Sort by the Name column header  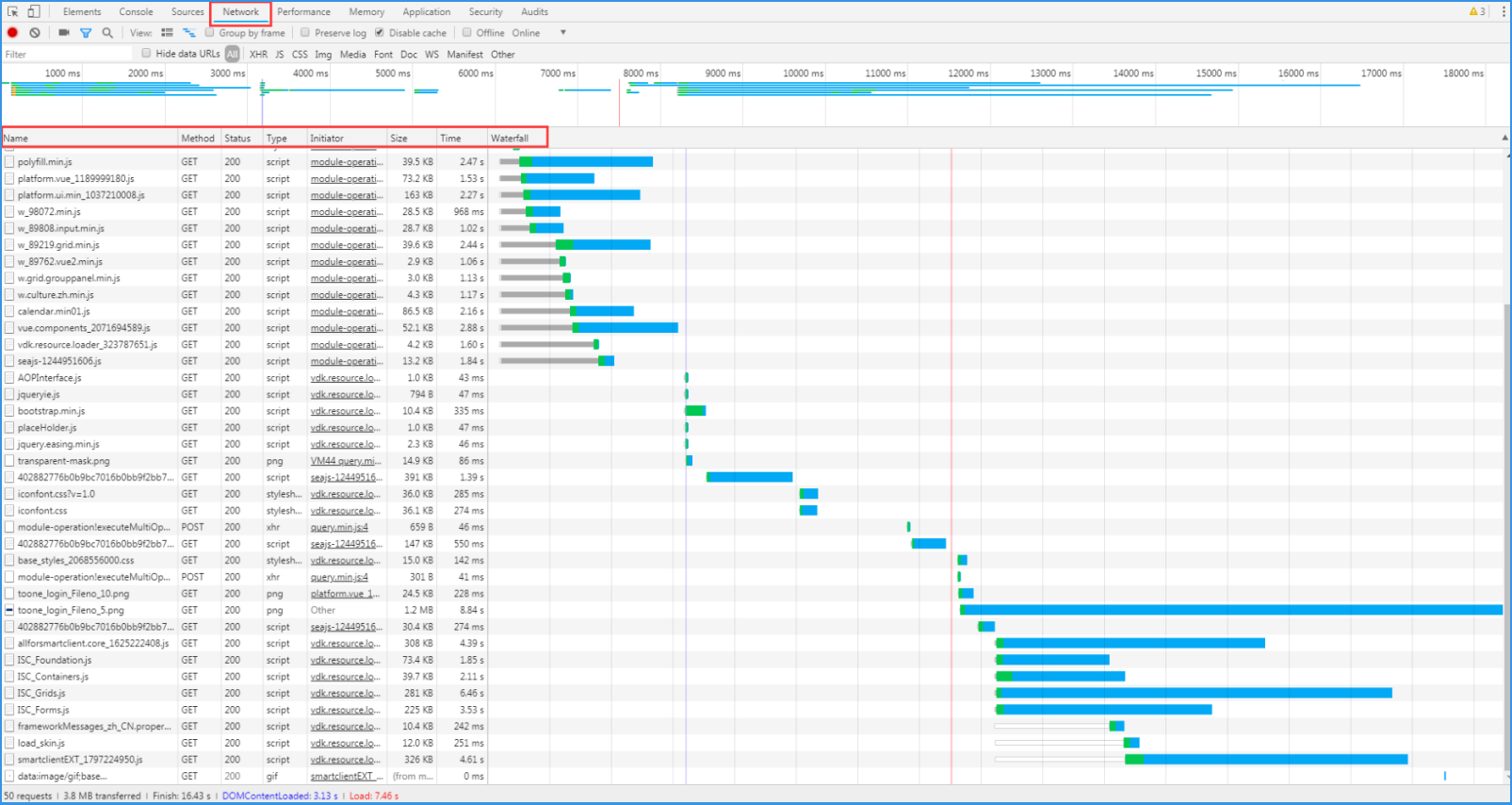coord(89,138)
